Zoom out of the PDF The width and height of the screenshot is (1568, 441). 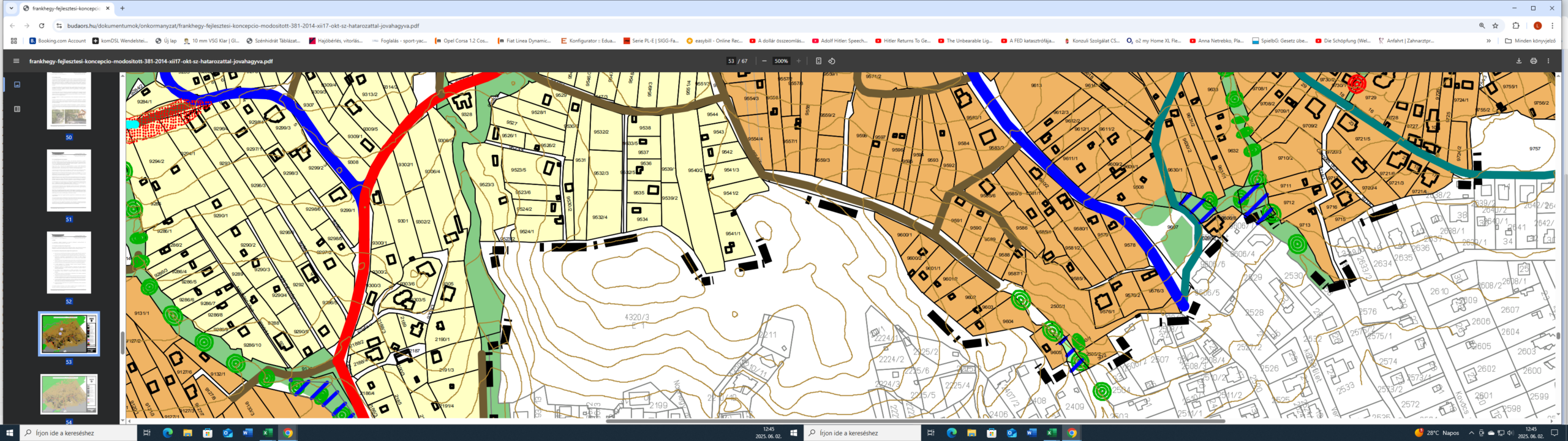pyautogui.click(x=764, y=61)
